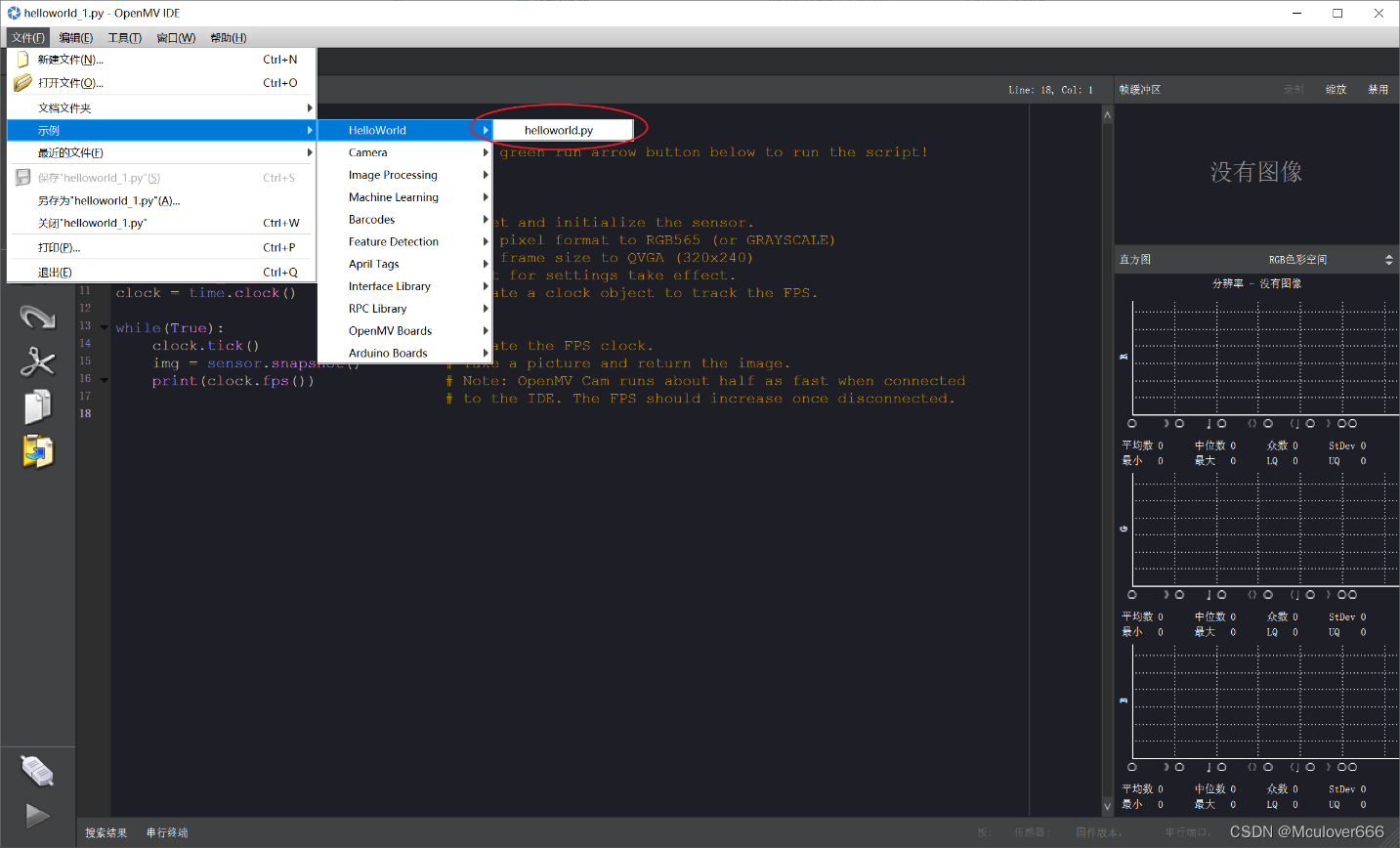Collapse the while loop fold arrow on line 13
The image size is (1400, 848).
click(104, 327)
